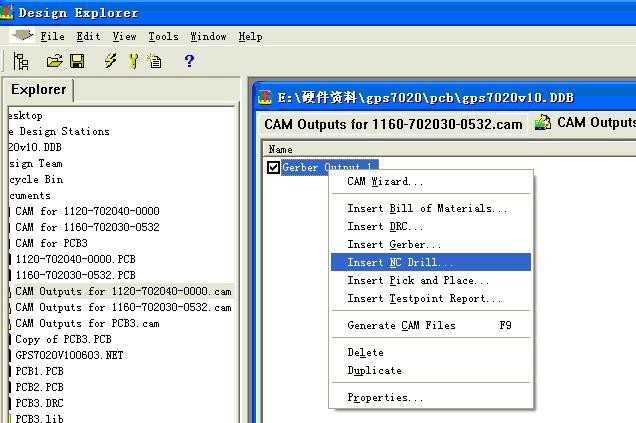Select Desktop in Explorer tree
This screenshot has width=636, height=423.
point(26,116)
